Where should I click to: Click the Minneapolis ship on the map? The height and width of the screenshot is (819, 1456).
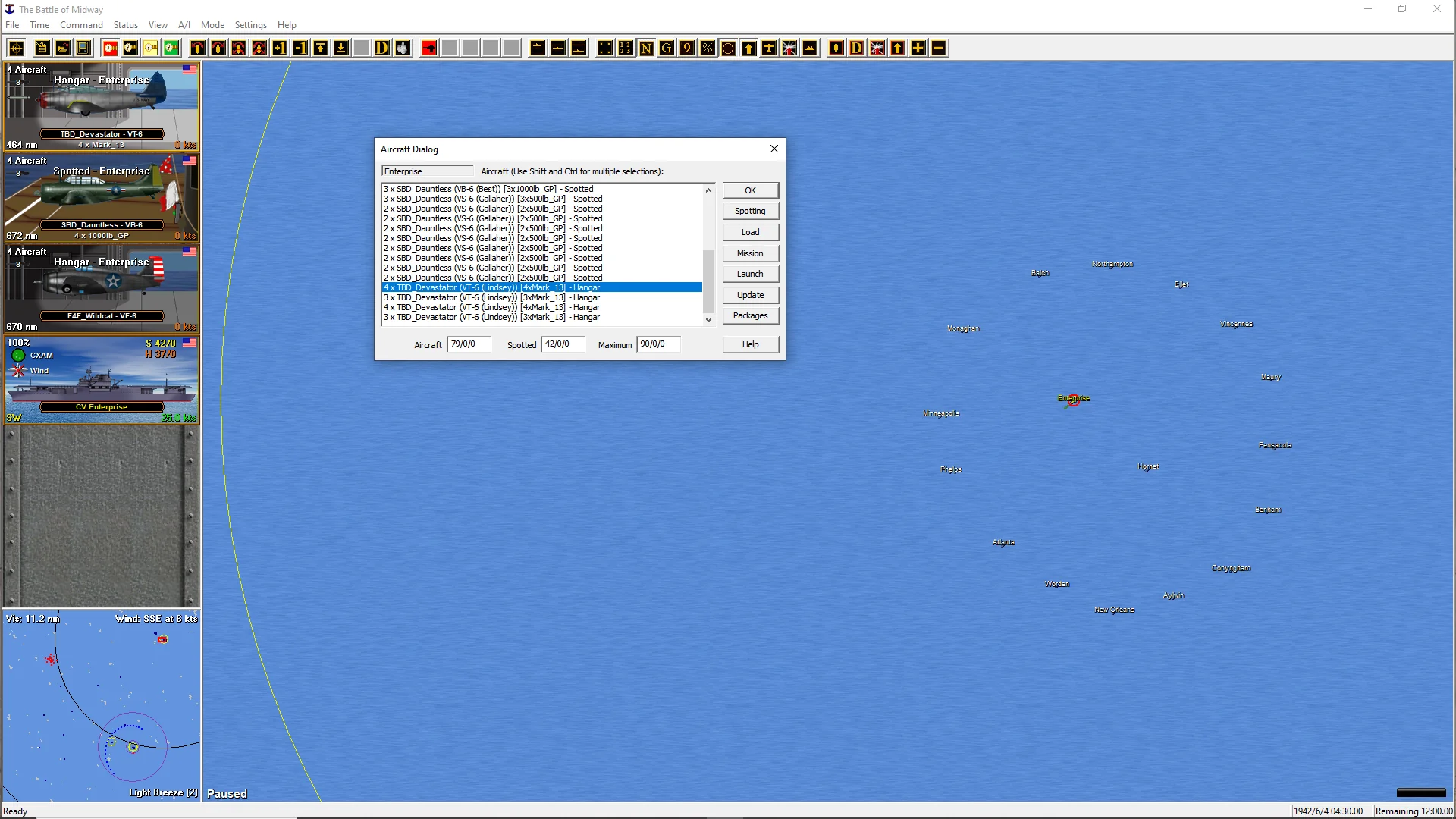click(941, 413)
